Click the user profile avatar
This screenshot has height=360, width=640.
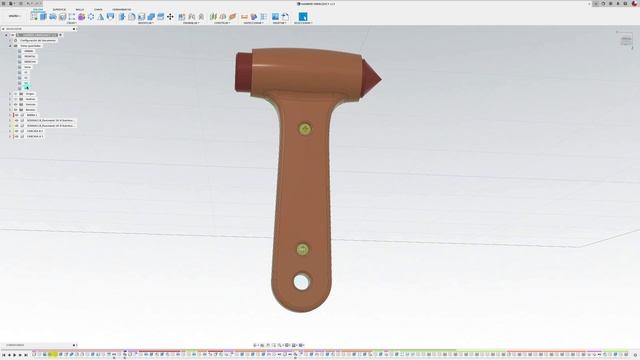coord(635,4)
